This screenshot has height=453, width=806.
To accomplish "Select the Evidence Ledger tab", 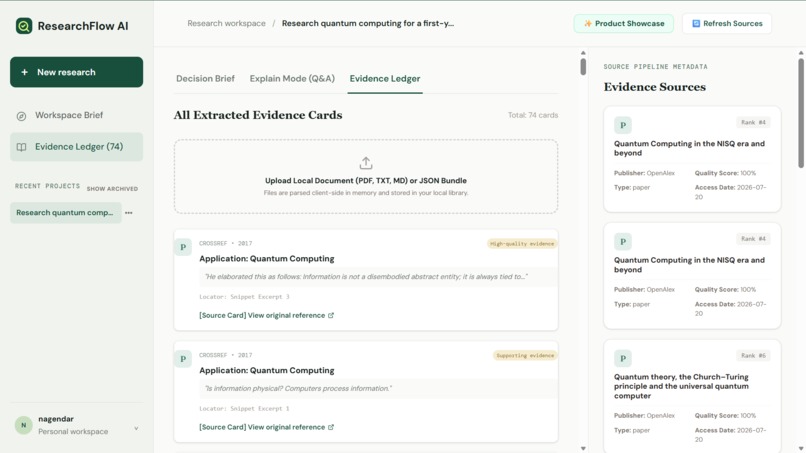I will point(385,79).
